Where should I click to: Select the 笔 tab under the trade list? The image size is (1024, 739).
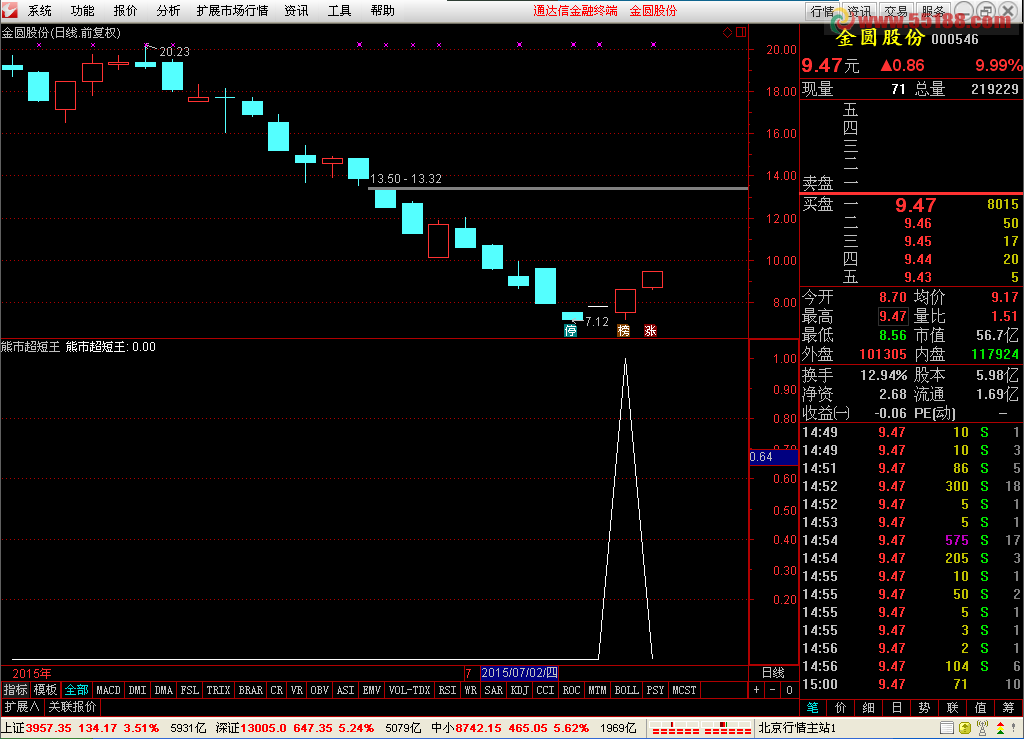813,707
